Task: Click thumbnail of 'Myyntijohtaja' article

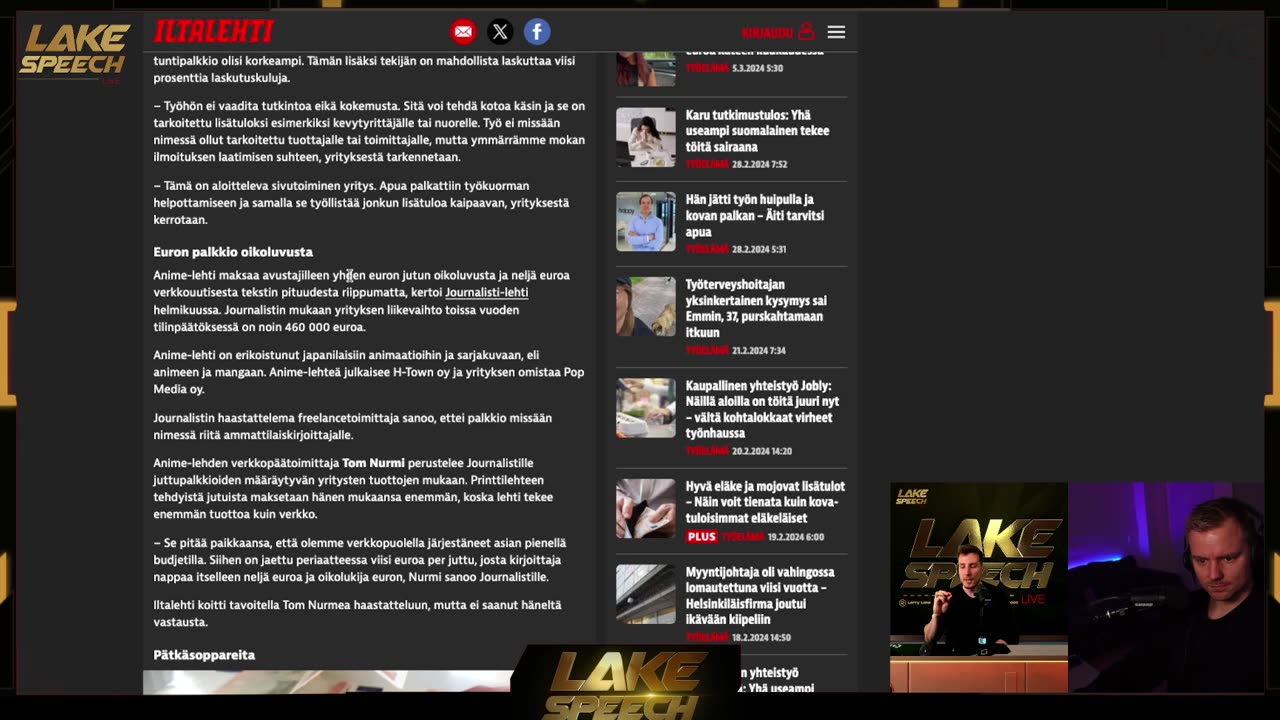Action: [646, 594]
